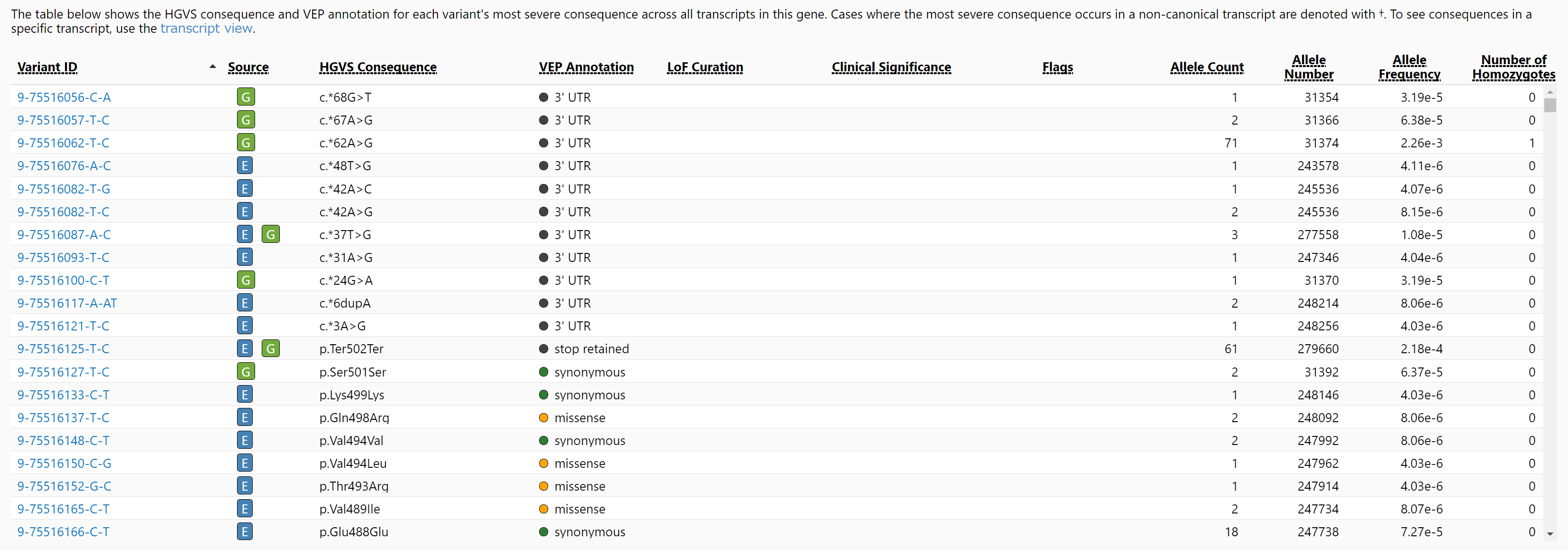
Task: Click the green G badge in the 9-75516087-A-C row
Action: point(270,235)
